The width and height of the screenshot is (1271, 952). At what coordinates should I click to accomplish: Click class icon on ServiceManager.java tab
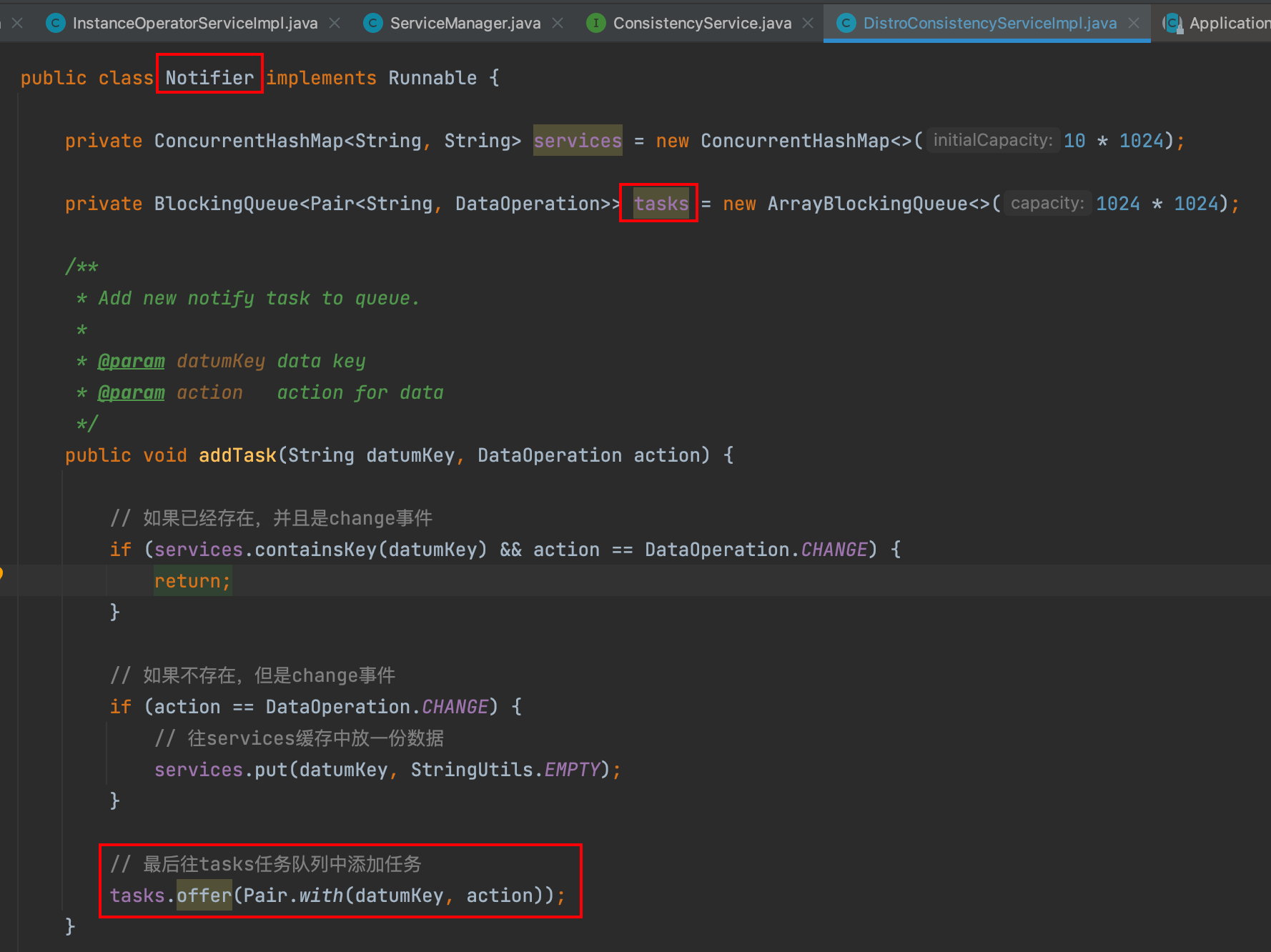click(373, 23)
